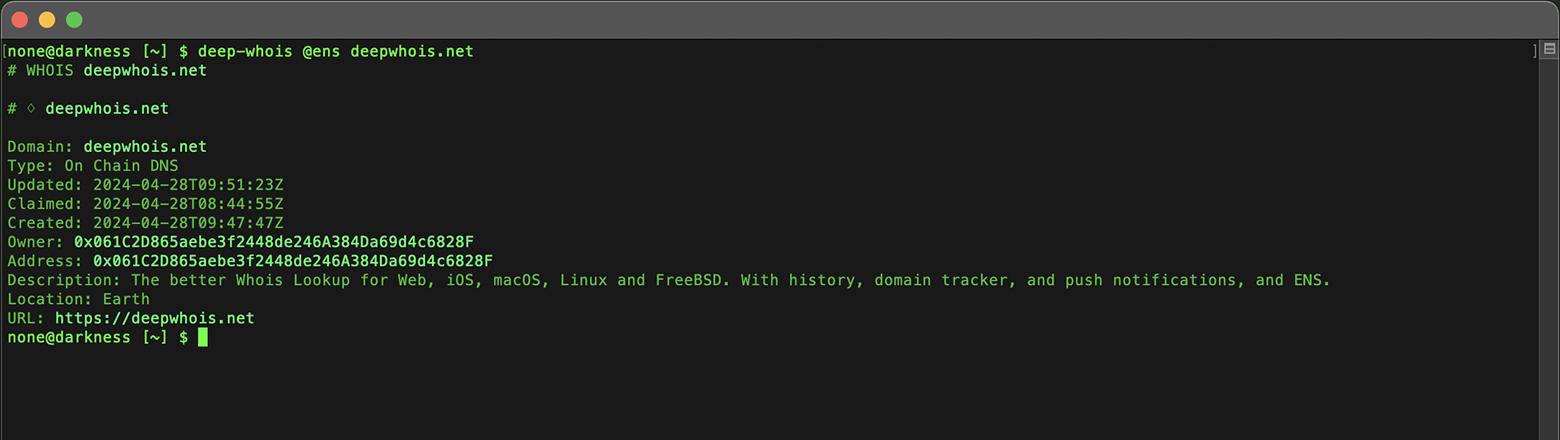Viewport: 1560px width, 440px height.
Task: Click the On Chain DNS type value
Action: pyautogui.click(x=121, y=166)
